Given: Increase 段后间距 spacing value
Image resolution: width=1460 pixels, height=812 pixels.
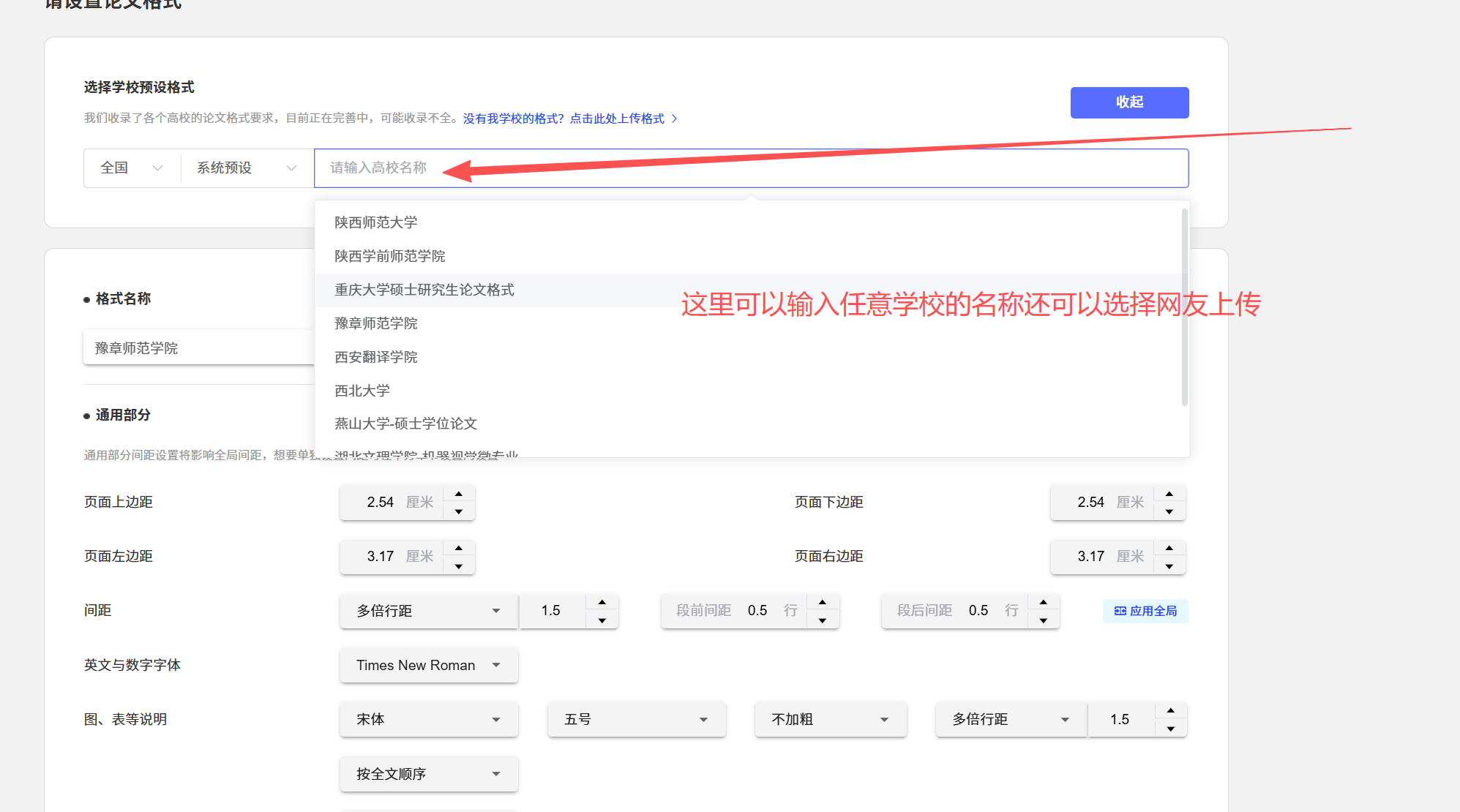Looking at the screenshot, I should pyautogui.click(x=1044, y=602).
